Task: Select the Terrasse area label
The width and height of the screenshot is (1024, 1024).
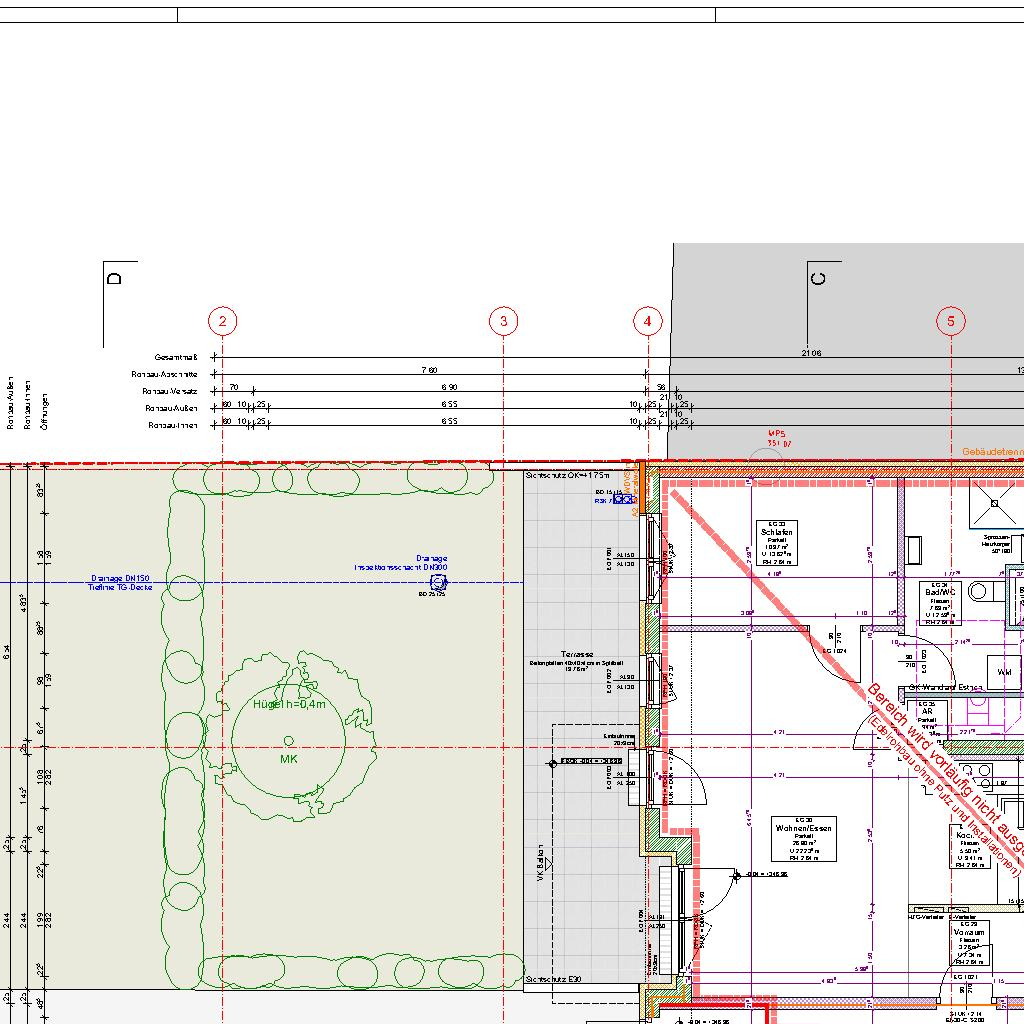Action: (577, 654)
